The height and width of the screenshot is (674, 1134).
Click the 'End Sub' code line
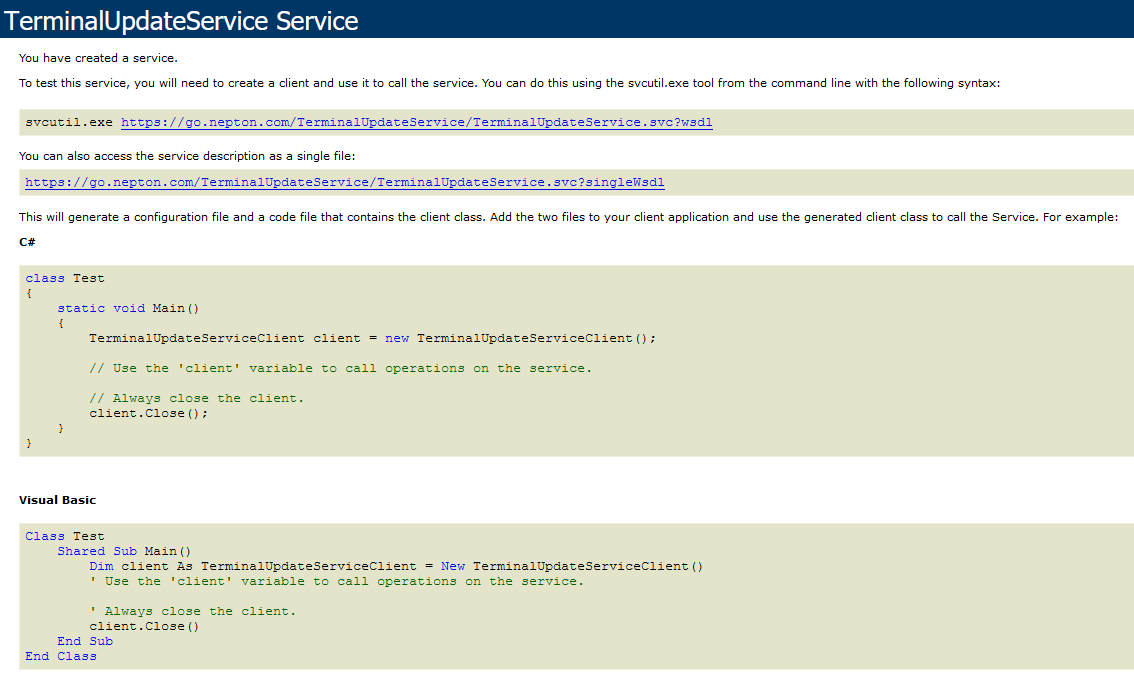point(85,641)
